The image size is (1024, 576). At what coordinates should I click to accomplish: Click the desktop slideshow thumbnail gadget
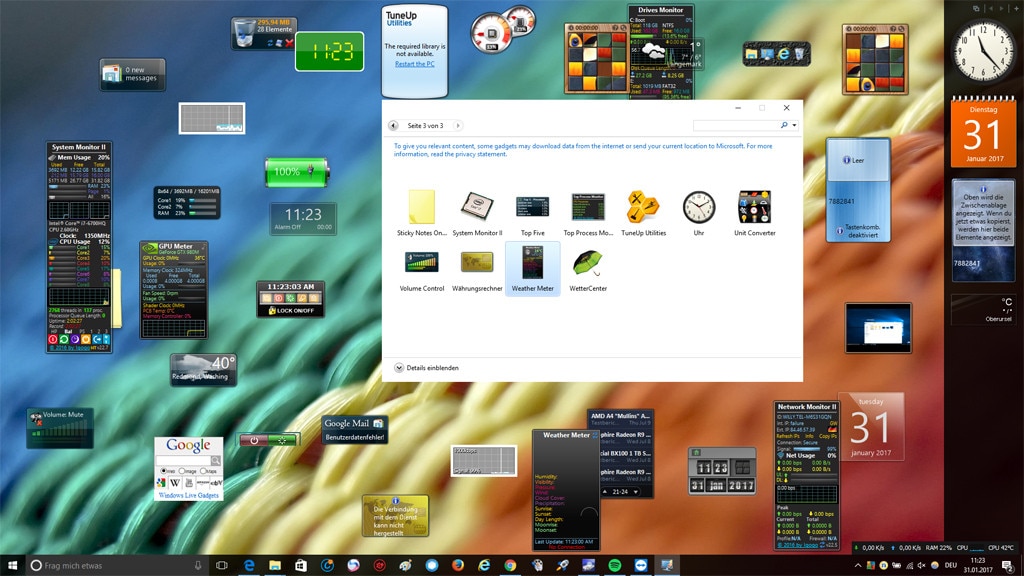878,328
